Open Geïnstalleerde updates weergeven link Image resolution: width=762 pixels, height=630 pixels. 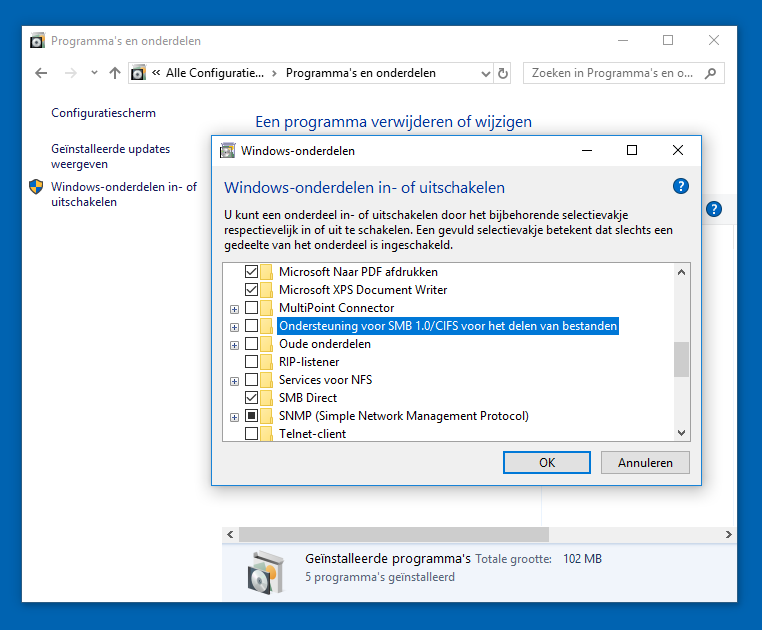111,156
